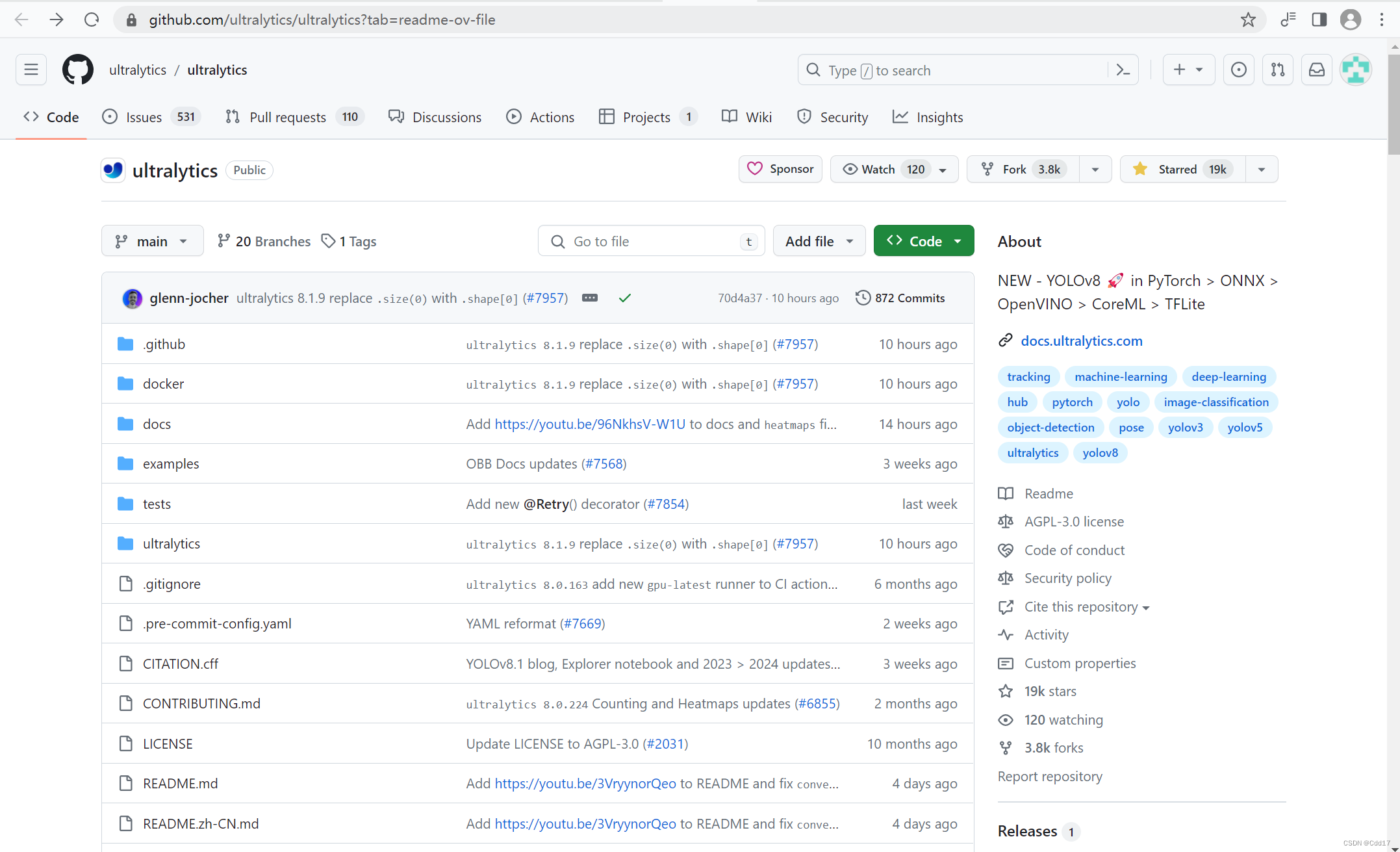Screen dimensions: 1400x852
Task: Expand commit message ellipsis button
Action: pyautogui.click(x=589, y=298)
